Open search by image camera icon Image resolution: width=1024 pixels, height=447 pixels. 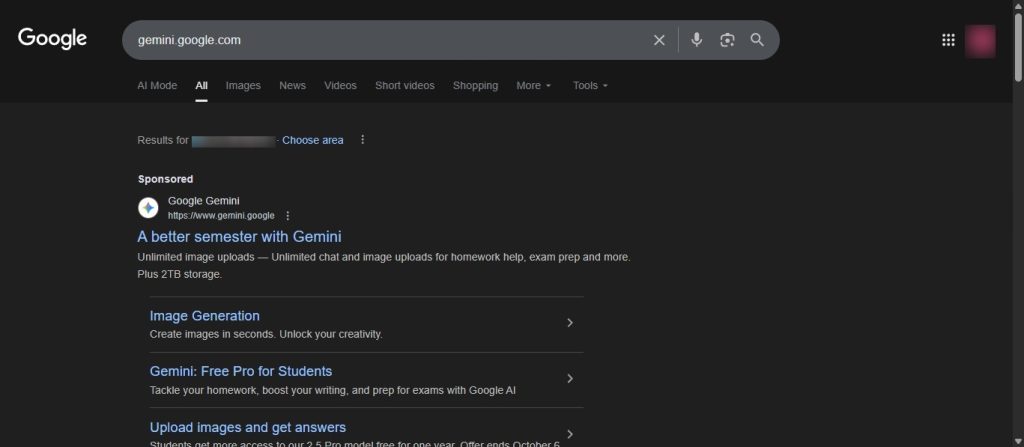pos(727,40)
